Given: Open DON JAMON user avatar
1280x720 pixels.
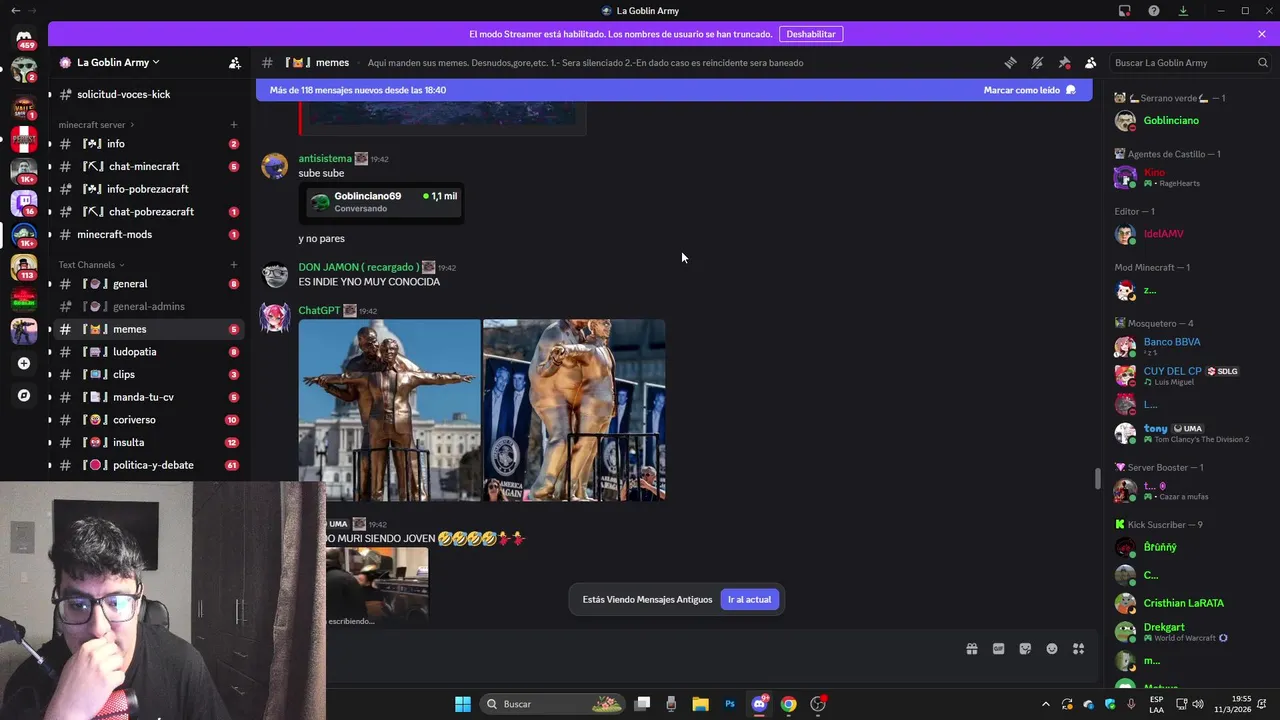Looking at the screenshot, I should 275,274.
